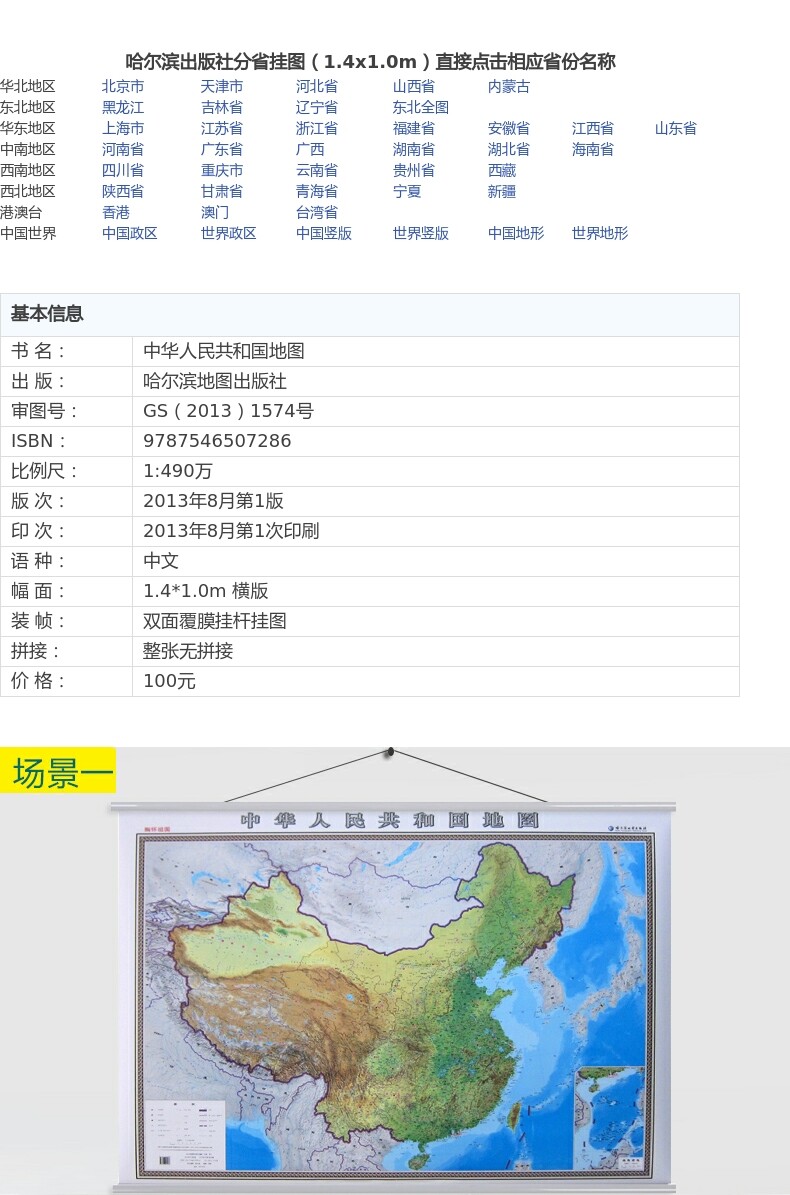Open the 贵州省 map link

(414, 170)
